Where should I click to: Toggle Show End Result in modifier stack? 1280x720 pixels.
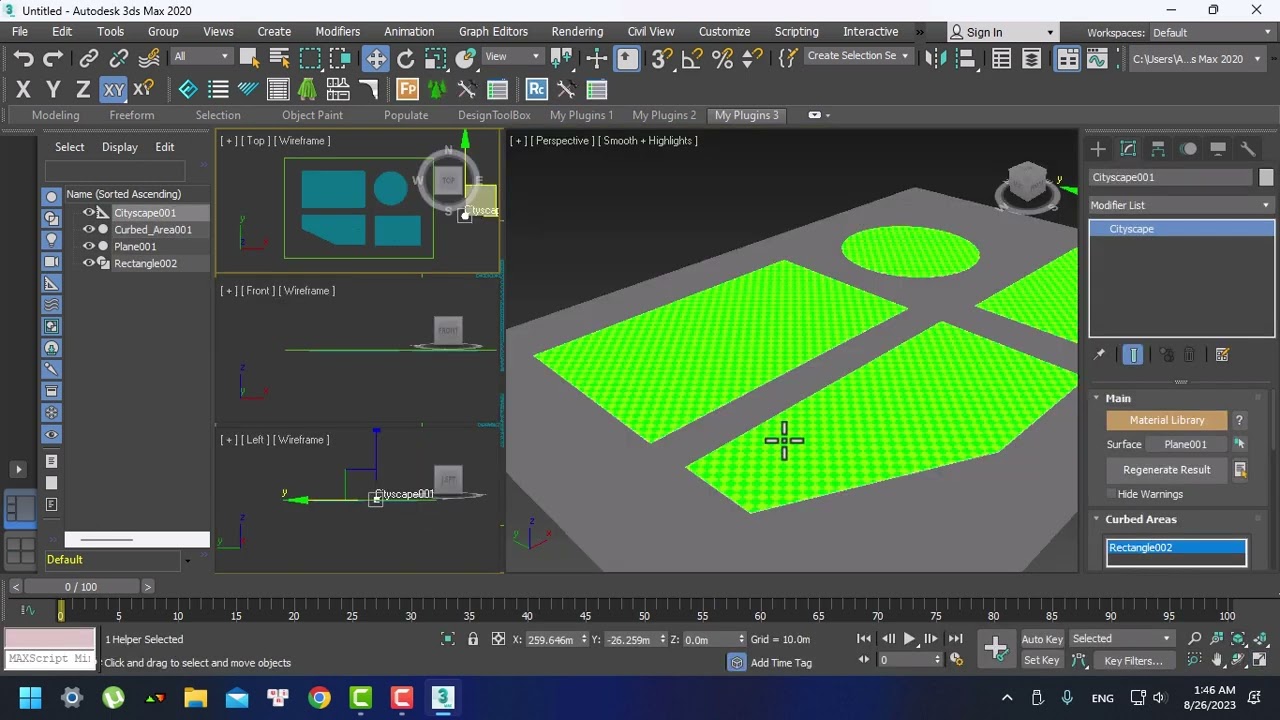(x=1133, y=355)
